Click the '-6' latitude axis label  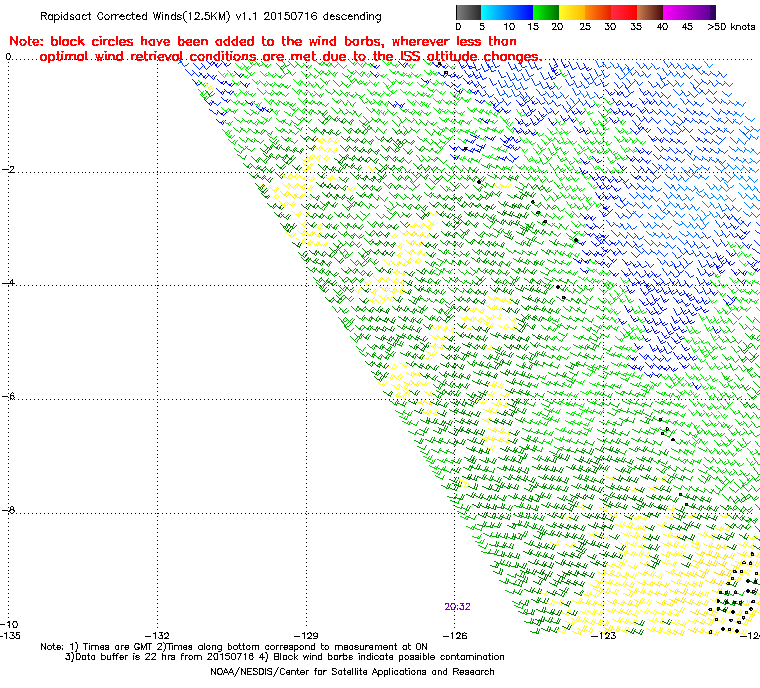point(9,396)
